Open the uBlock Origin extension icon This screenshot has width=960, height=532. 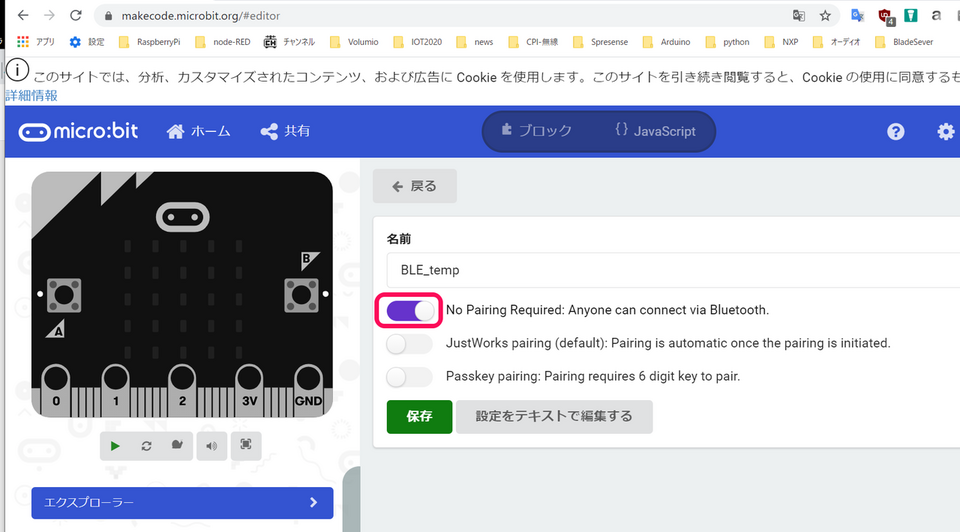885,16
